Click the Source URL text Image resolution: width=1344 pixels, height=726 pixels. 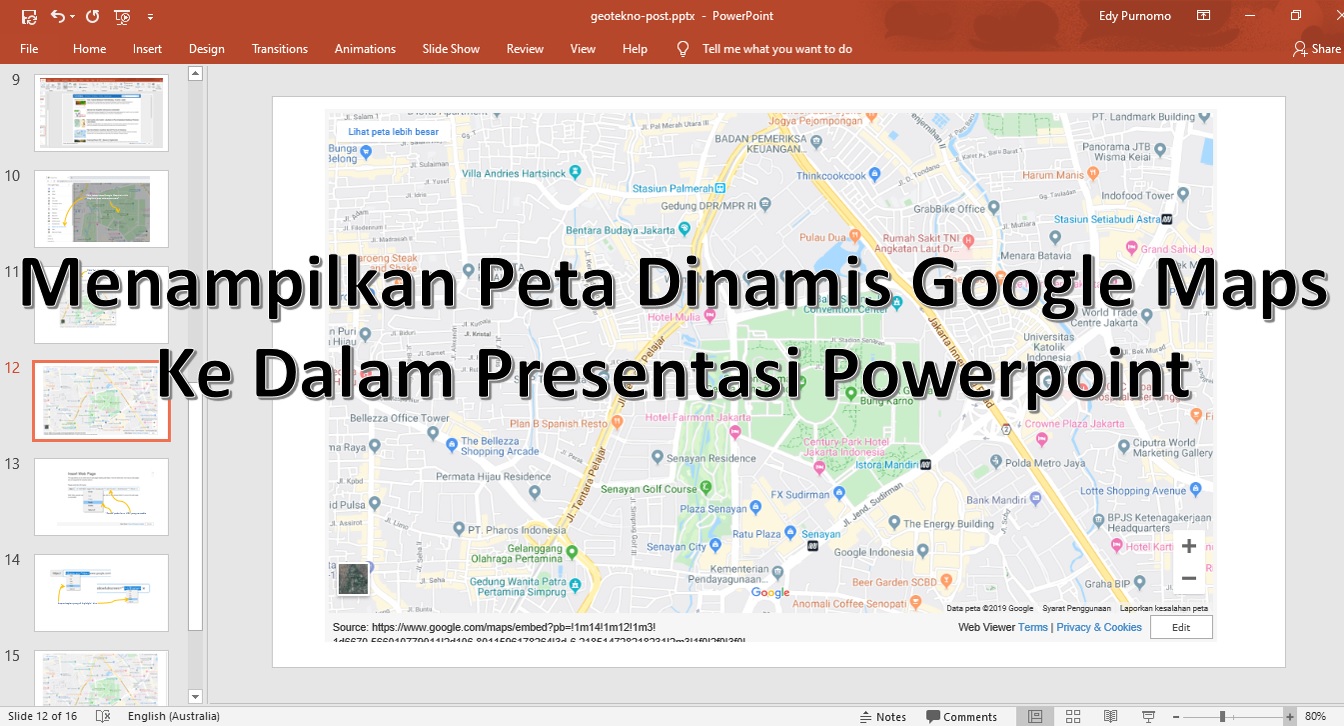coord(539,633)
